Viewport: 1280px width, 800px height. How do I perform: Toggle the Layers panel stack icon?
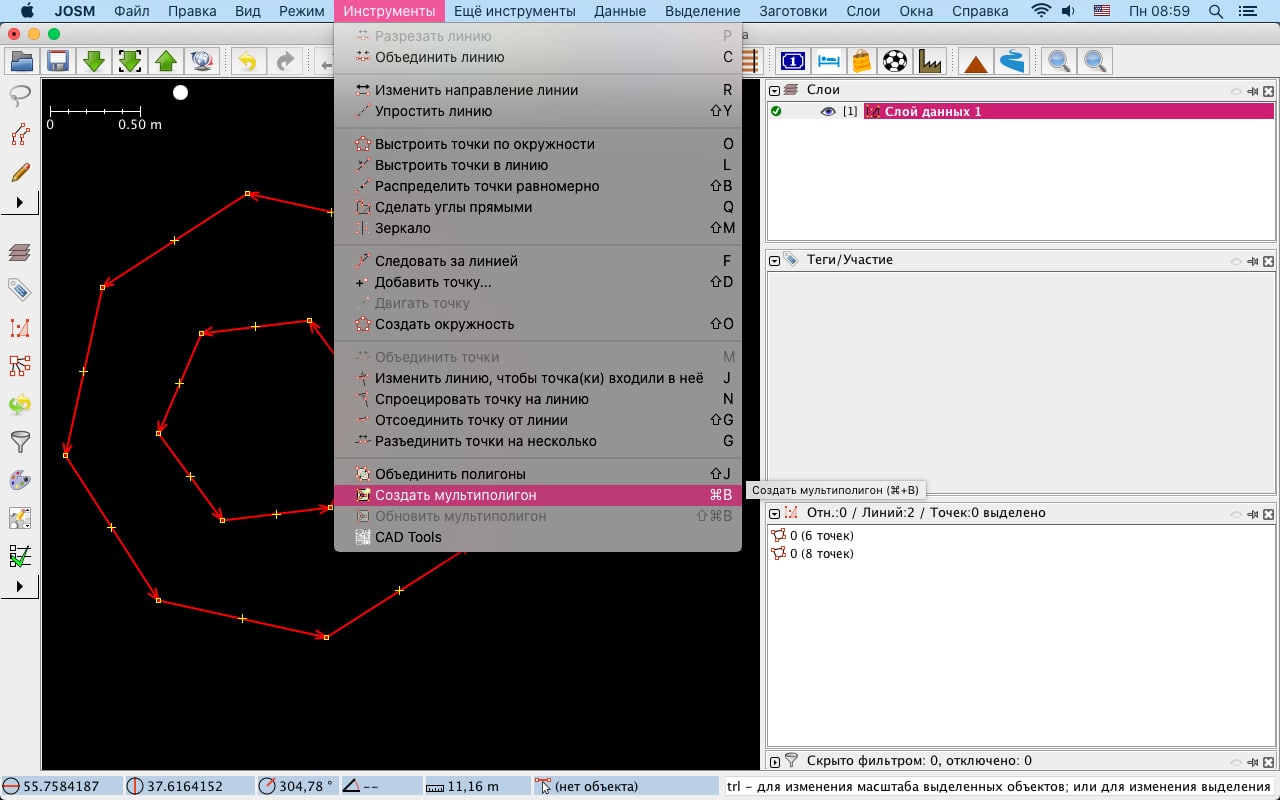(x=20, y=252)
